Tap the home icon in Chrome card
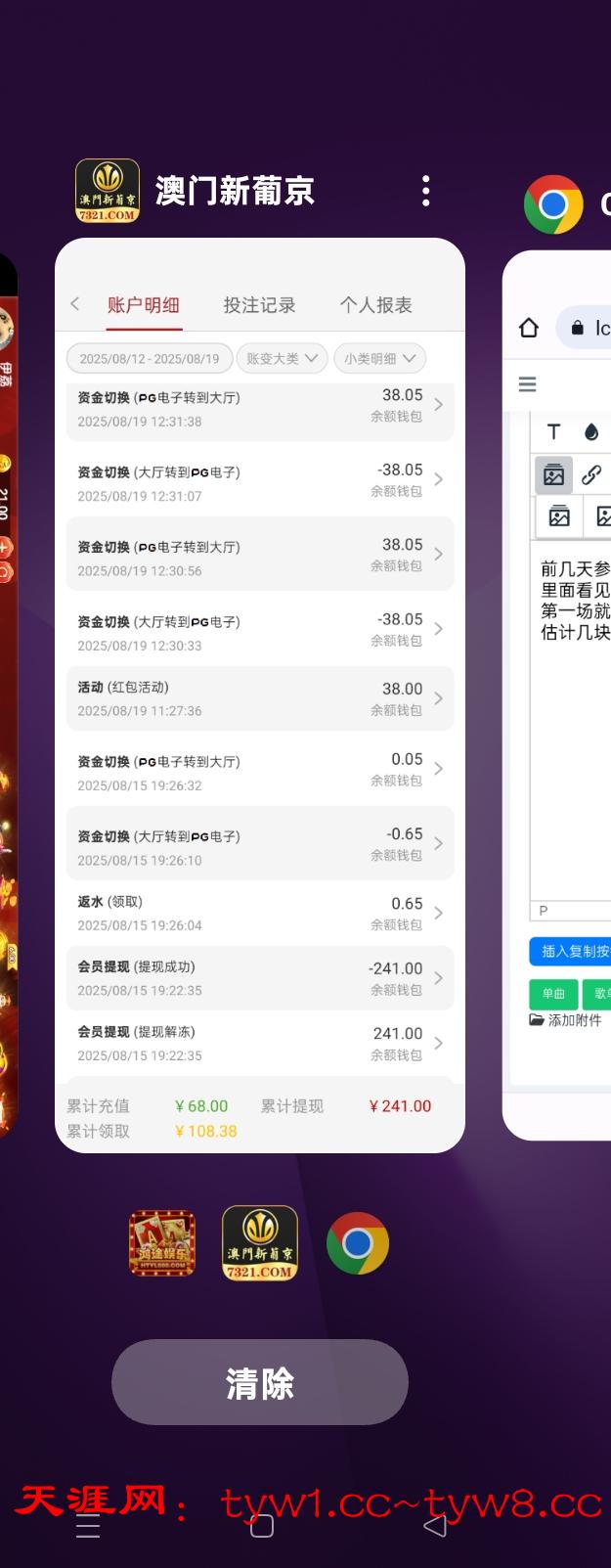This screenshot has width=611, height=1568. point(529,328)
